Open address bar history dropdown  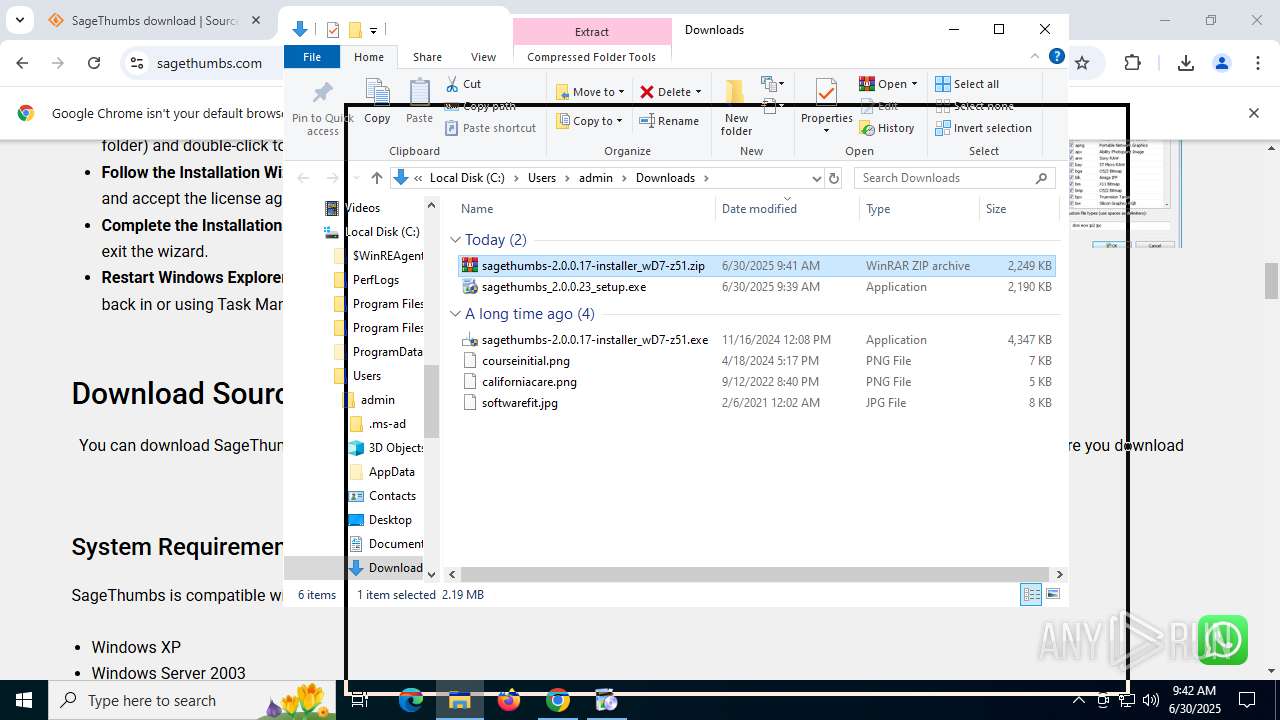click(817, 178)
